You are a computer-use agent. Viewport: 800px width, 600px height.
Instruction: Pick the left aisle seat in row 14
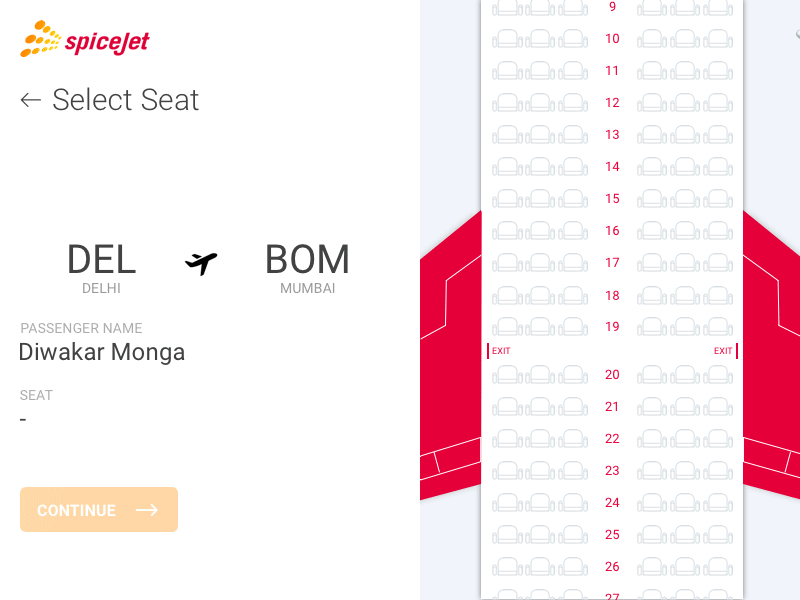573,167
